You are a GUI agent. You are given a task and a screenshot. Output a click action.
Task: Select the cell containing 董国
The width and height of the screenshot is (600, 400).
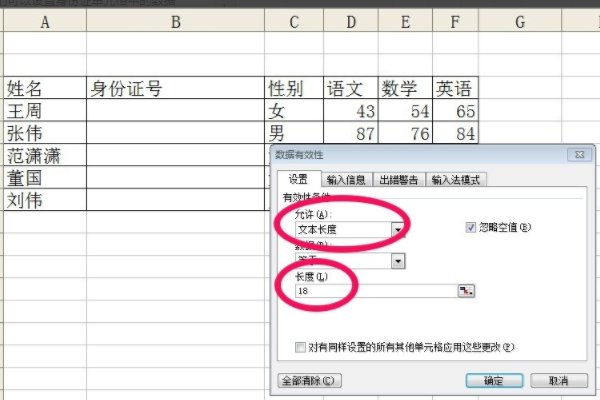(45, 178)
